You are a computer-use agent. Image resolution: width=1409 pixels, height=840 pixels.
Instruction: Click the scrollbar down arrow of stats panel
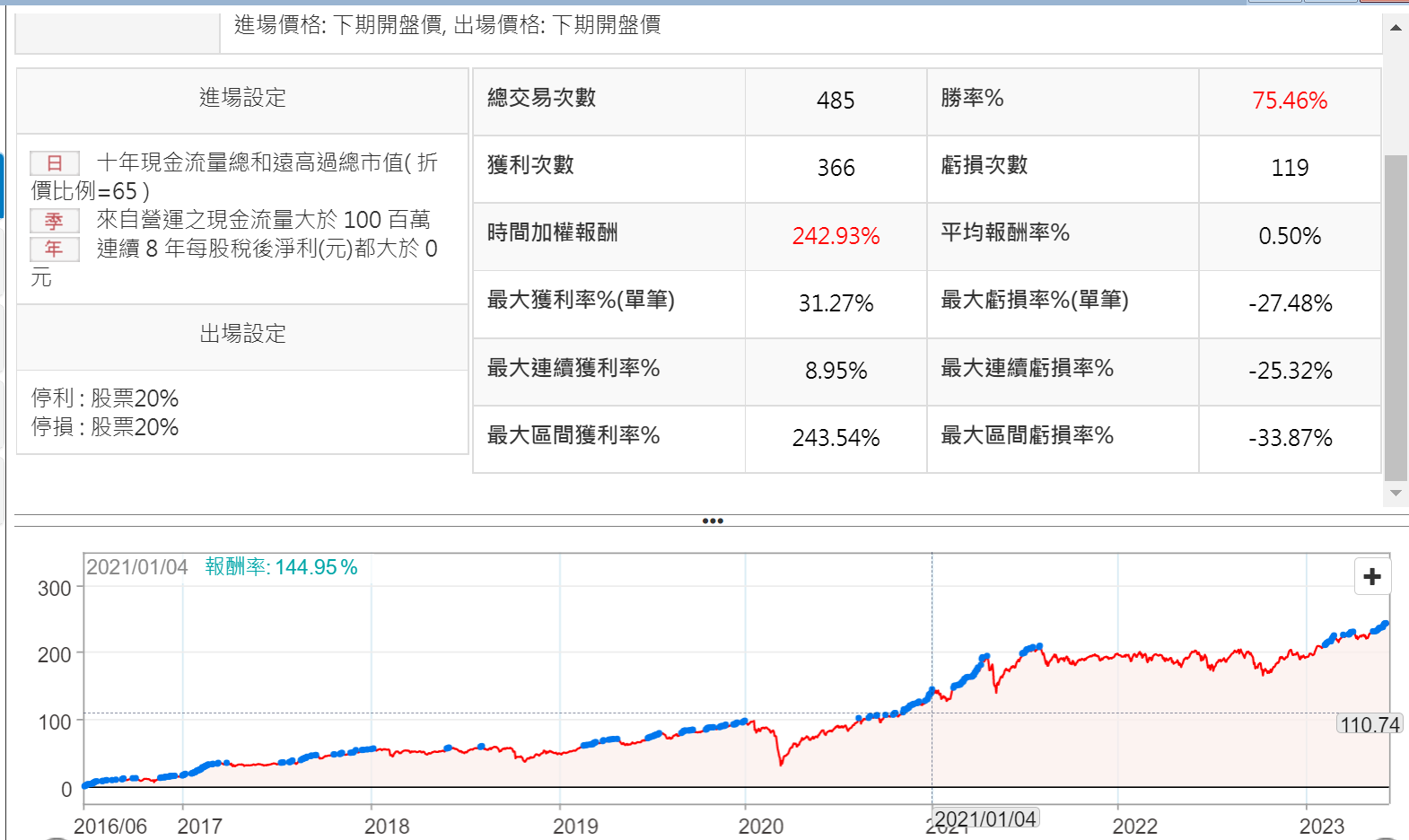pyautogui.click(x=1396, y=493)
